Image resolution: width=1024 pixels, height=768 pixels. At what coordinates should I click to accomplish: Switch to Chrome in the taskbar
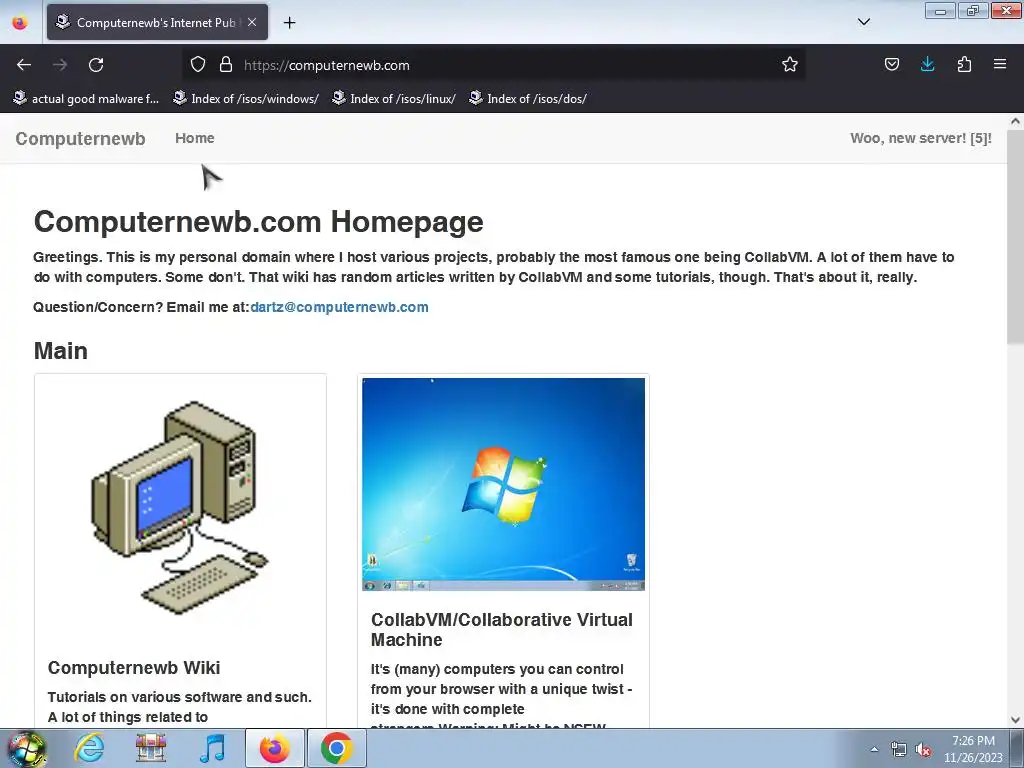point(336,748)
